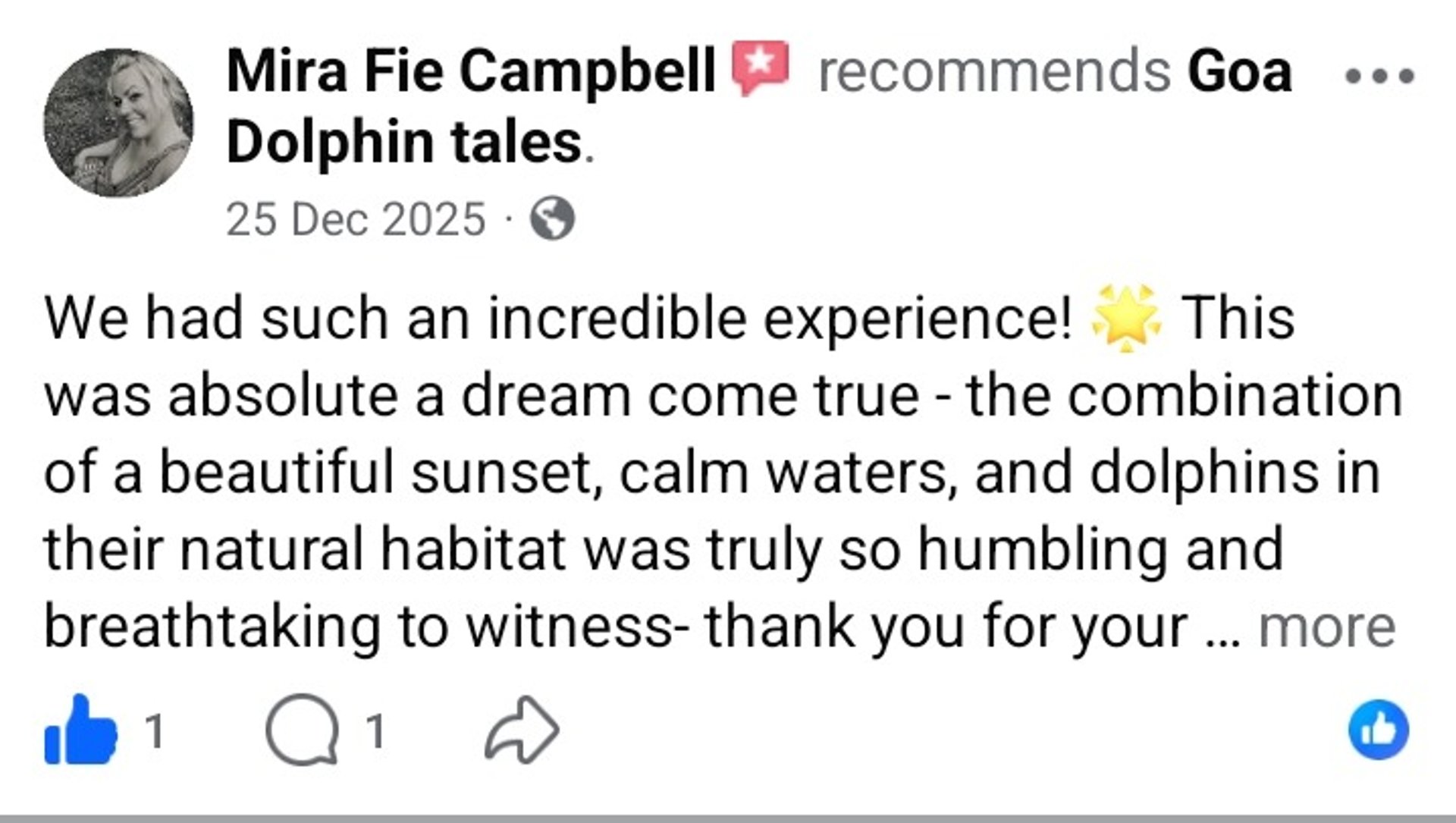
Task: Click the word "recommends" in the header
Action: pyautogui.click(x=994, y=71)
